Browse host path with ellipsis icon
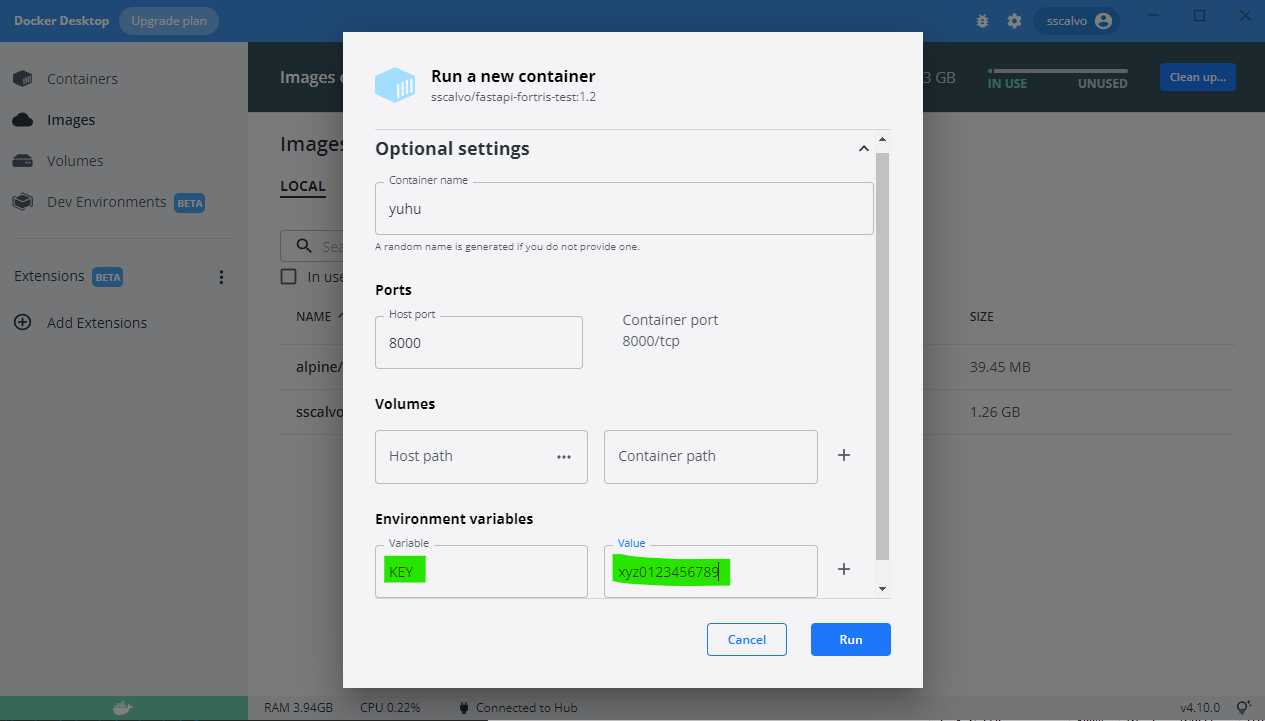This screenshot has height=721, width=1265. click(564, 456)
